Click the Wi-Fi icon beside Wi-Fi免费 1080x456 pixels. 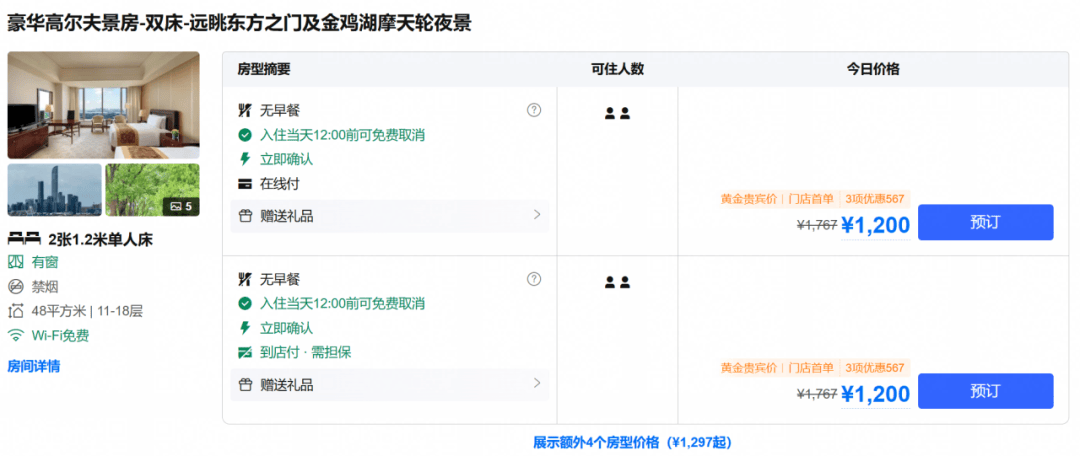pyautogui.click(x=15, y=336)
